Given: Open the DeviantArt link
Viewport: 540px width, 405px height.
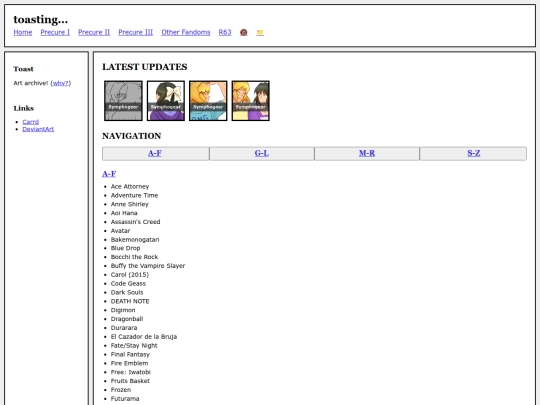Looking at the screenshot, I should pyautogui.click(x=38, y=129).
